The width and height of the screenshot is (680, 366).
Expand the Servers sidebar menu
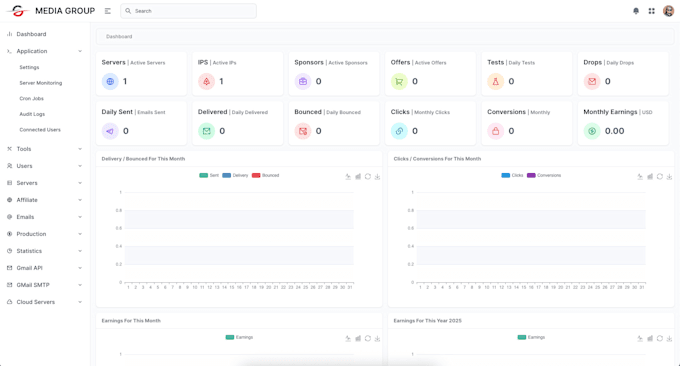[x=45, y=183]
